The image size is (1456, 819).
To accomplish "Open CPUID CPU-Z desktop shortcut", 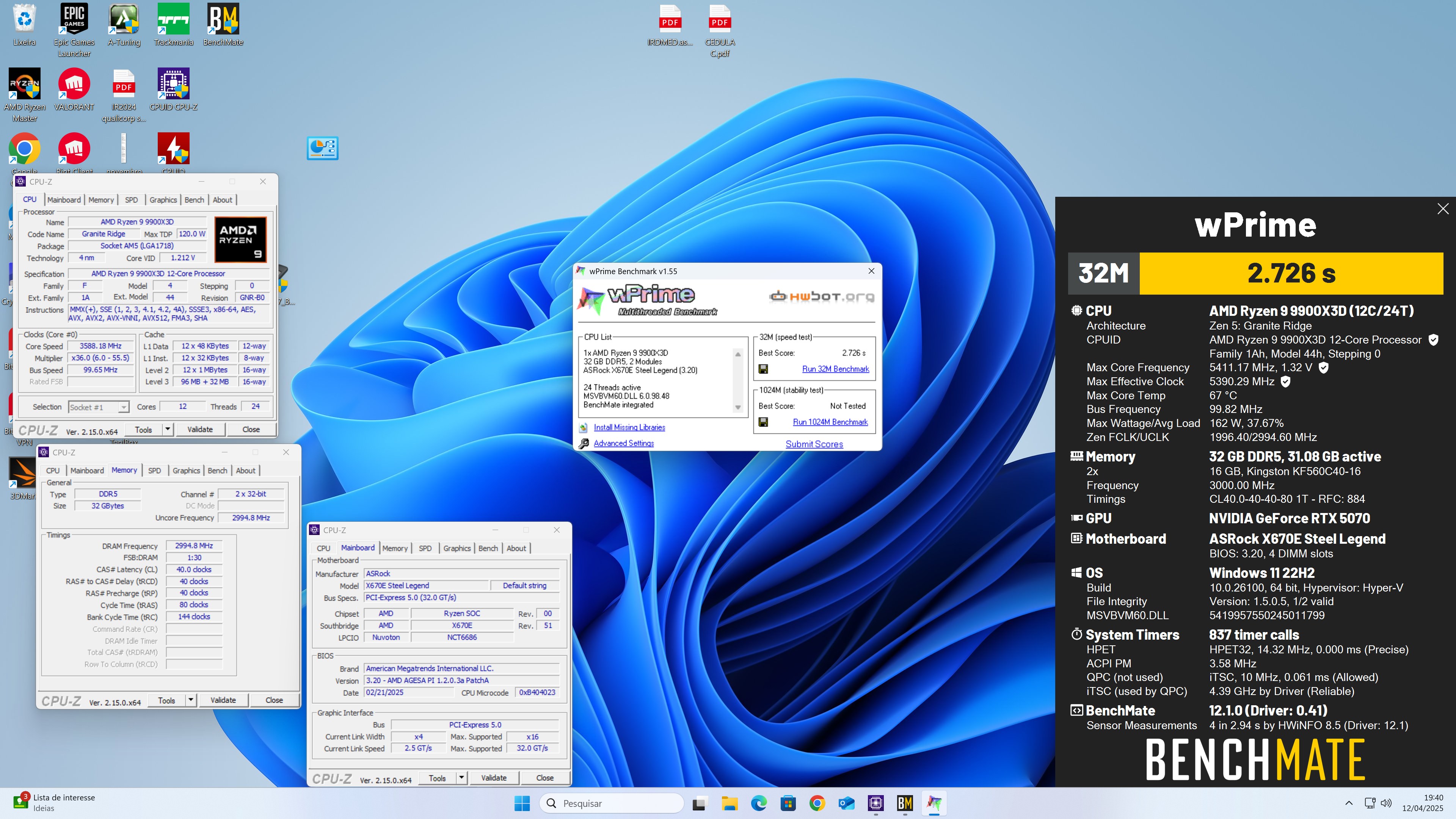I will click(x=174, y=89).
